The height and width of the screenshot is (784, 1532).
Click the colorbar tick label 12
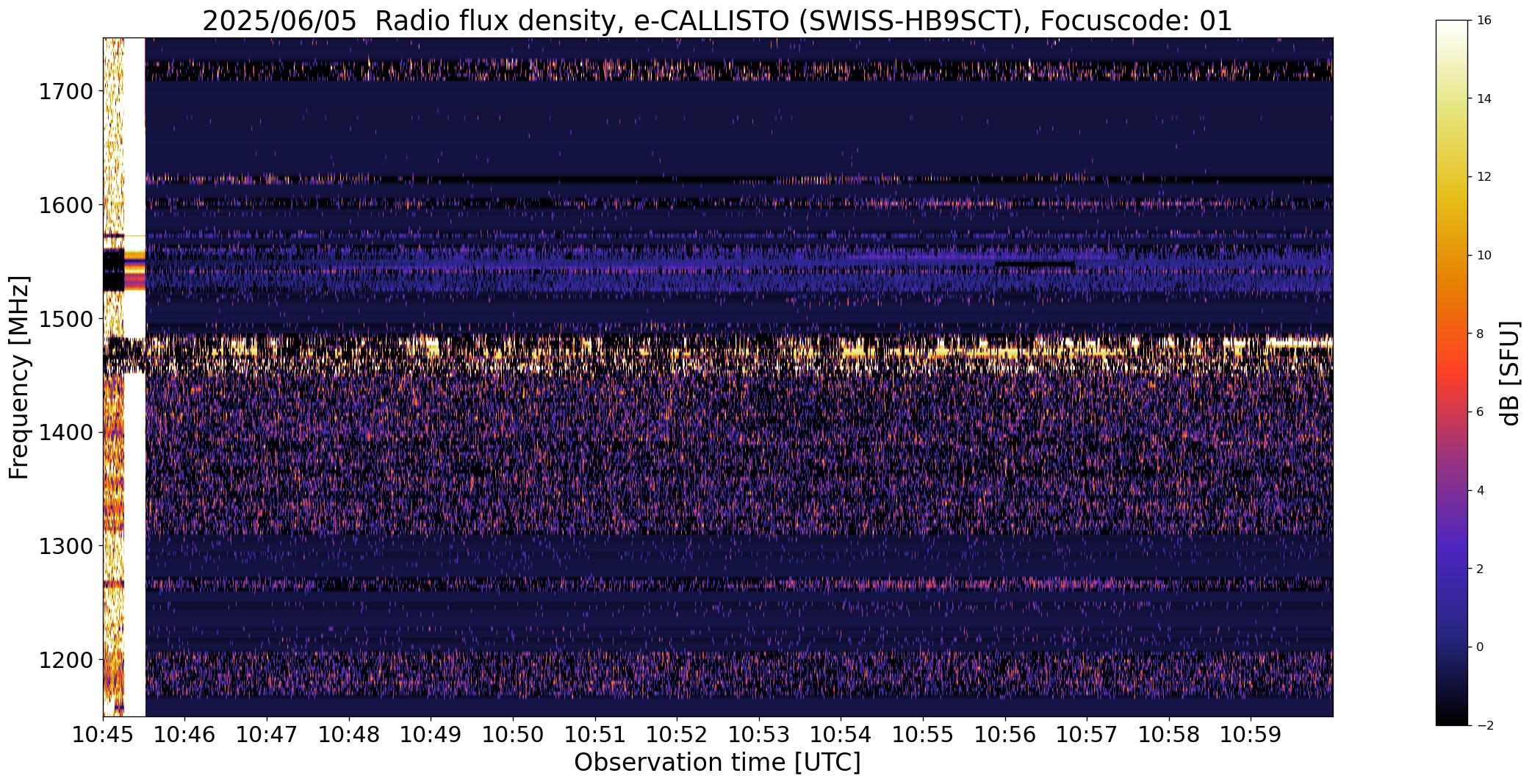pos(1484,177)
